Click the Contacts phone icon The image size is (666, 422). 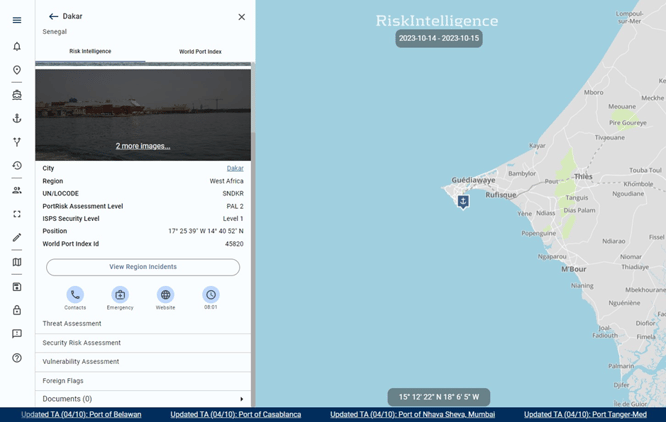75,295
